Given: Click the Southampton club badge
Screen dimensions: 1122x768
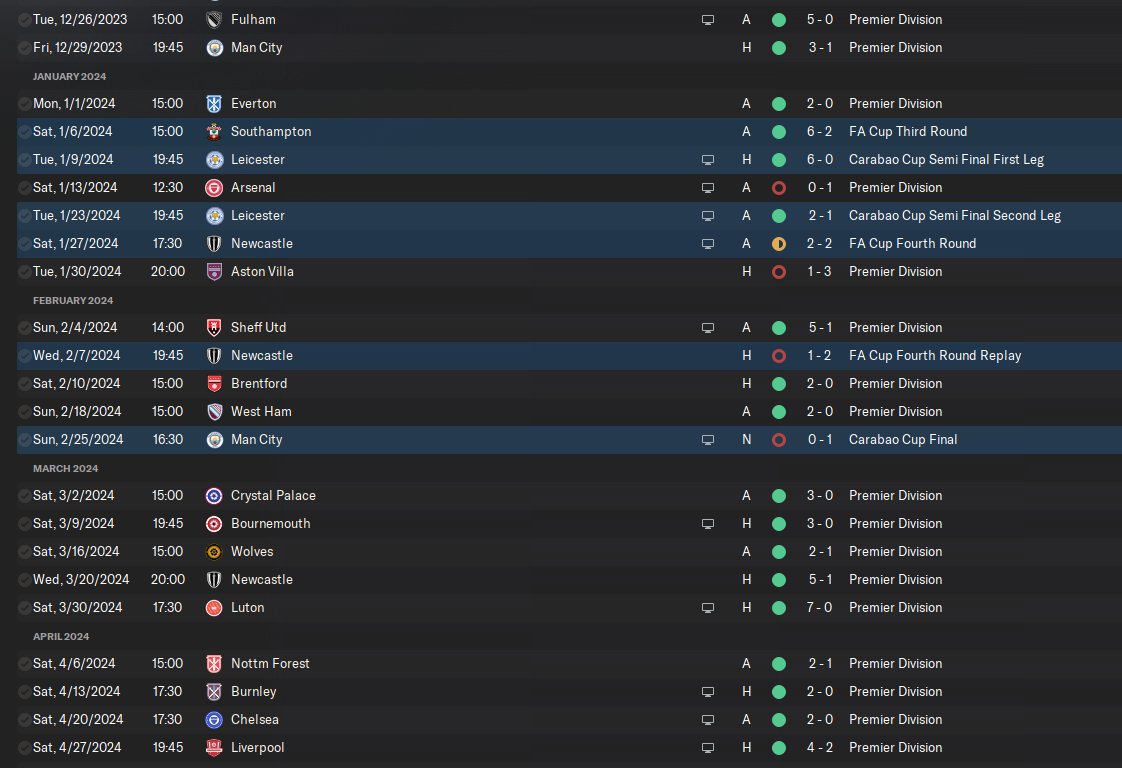Looking at the screenshot, I should (213, 131).
